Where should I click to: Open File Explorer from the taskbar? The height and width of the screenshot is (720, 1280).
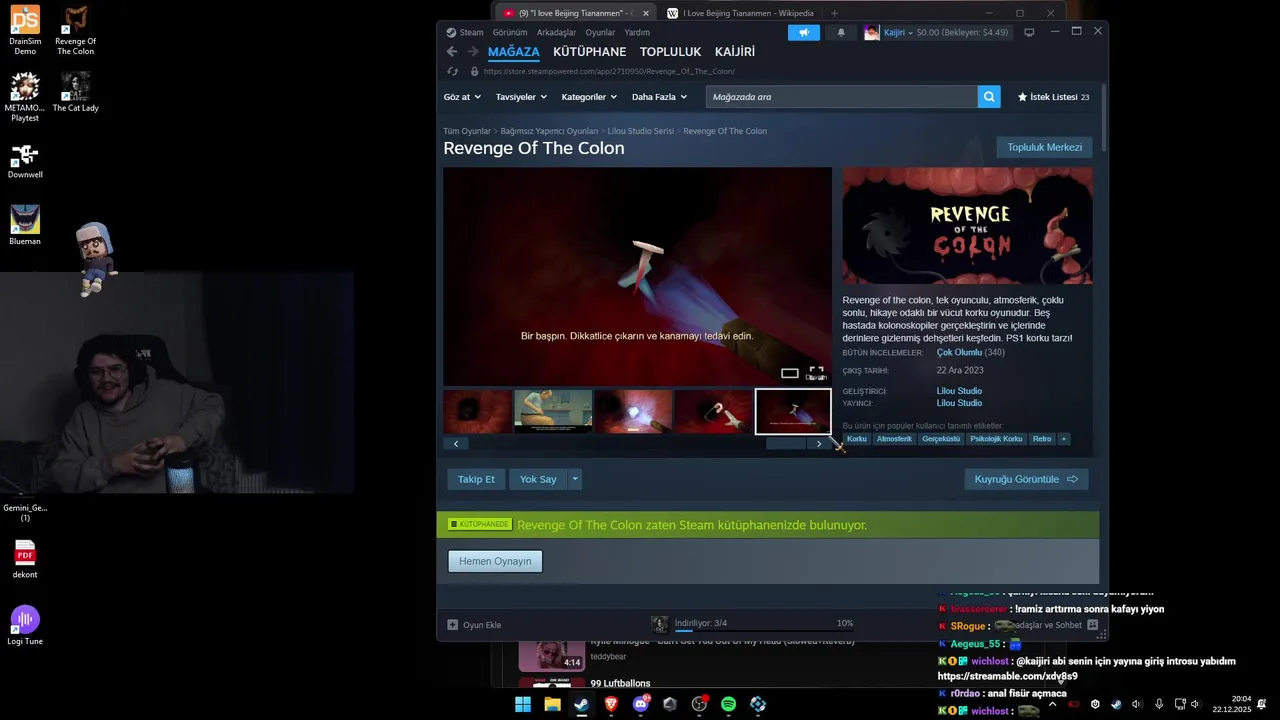click(x=552, y=704)
